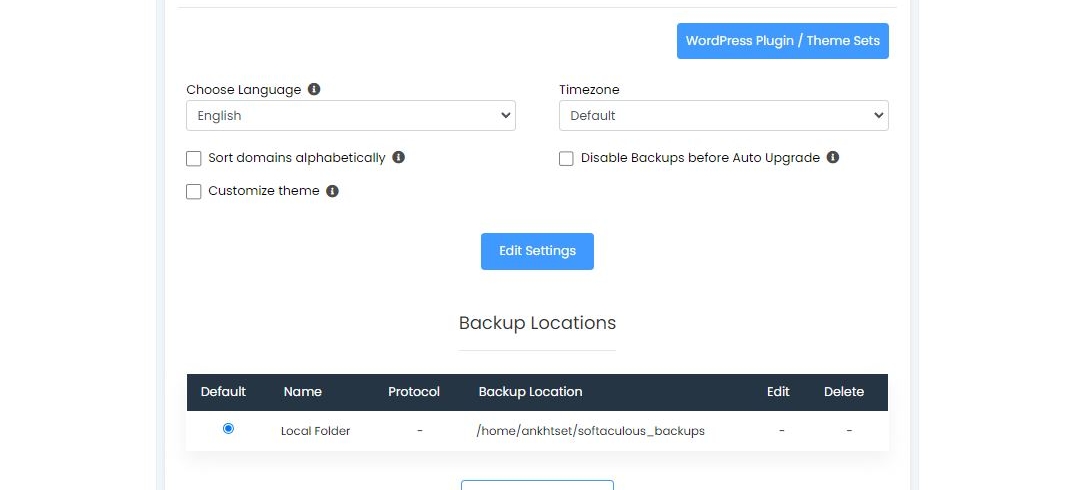Click the Default column header
Viewport: 1073px width, 490px height.
pos(223,392)
